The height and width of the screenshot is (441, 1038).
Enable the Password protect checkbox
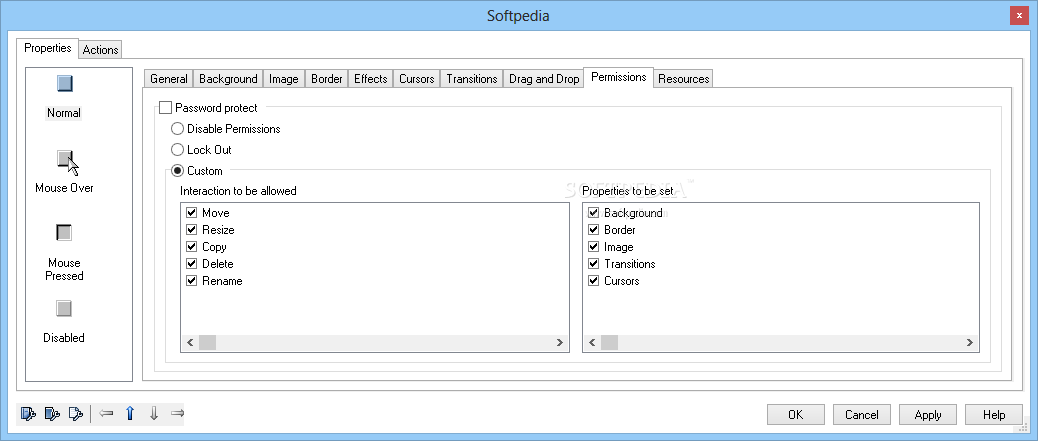(x=165, y=107)
